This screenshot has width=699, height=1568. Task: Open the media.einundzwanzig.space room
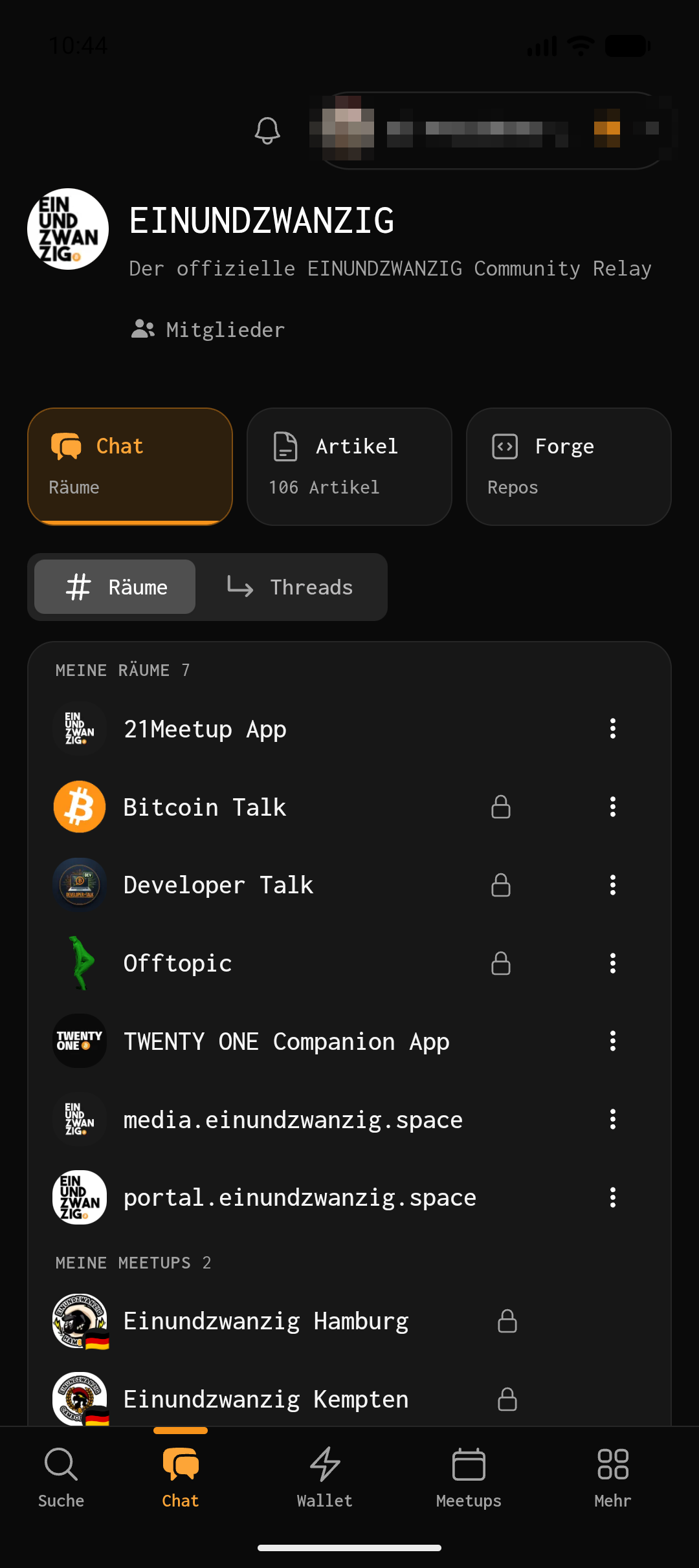coord(349,1120)
